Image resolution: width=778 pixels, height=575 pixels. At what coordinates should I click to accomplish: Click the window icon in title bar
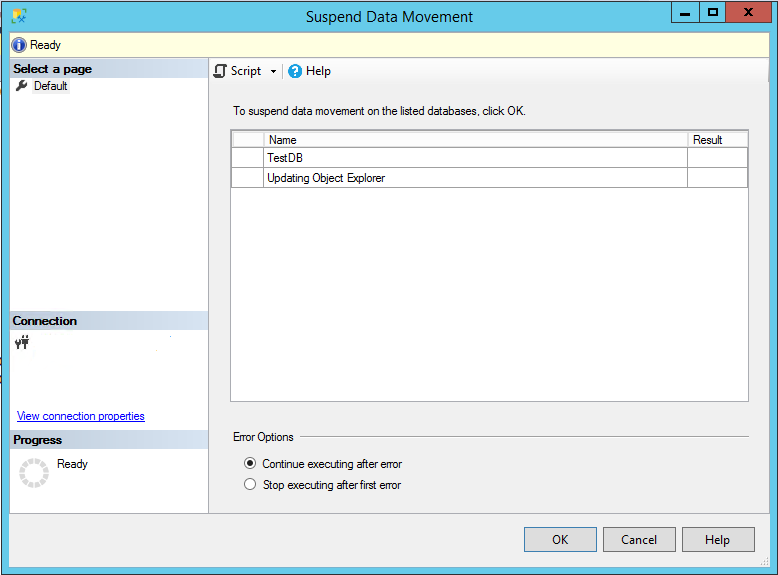(x=19, y=16)
